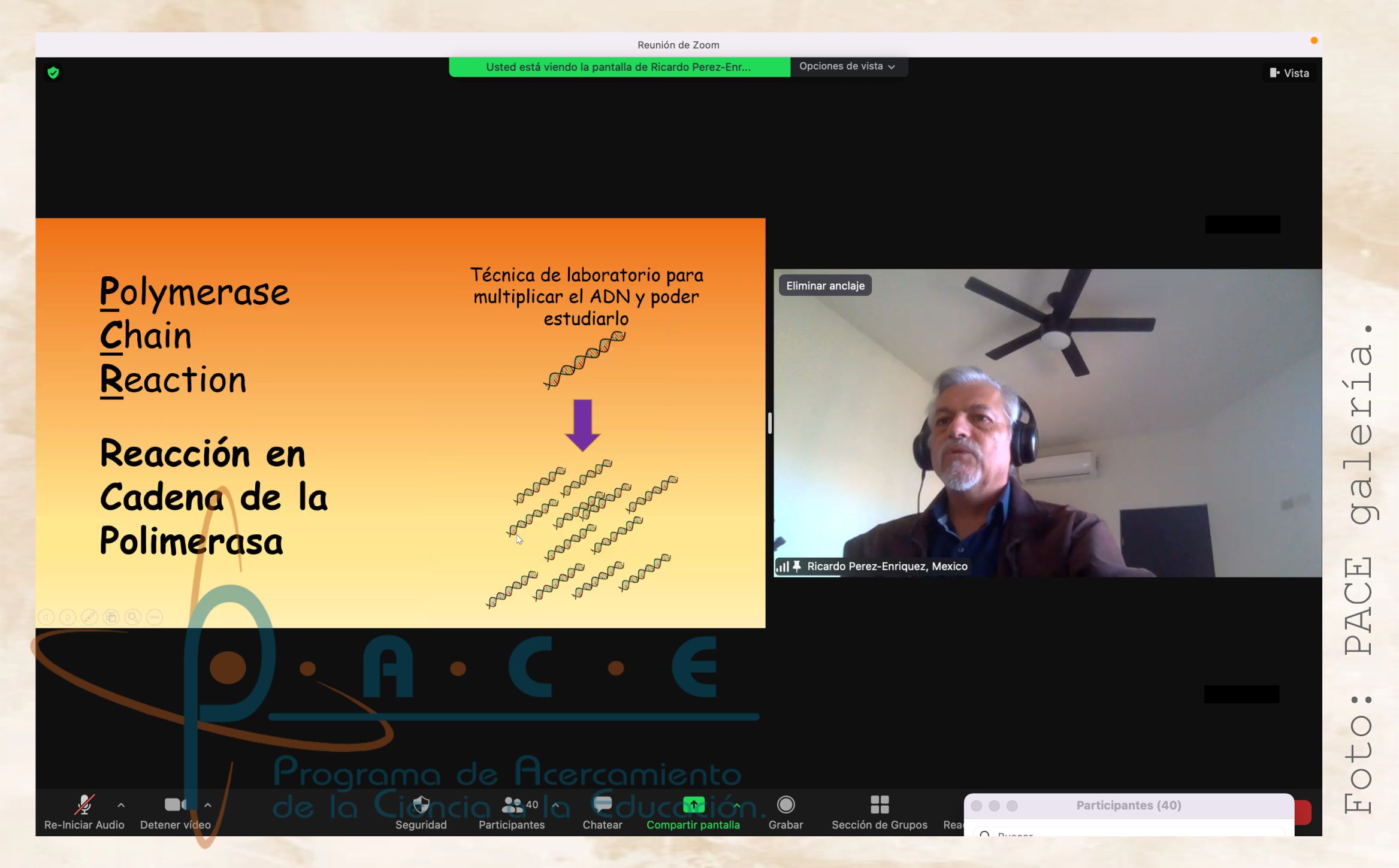Switch layout using the Vista button
The height and width of the screenshot is (868, 1399).
(1289, 73)
